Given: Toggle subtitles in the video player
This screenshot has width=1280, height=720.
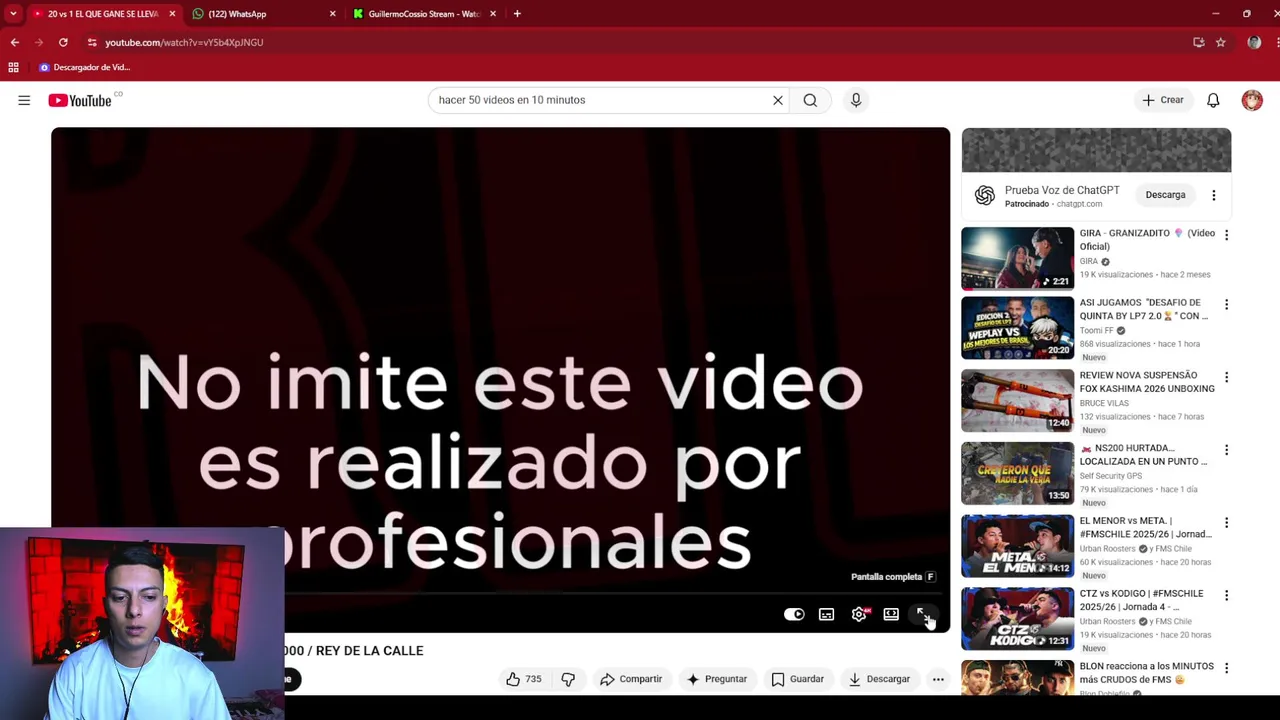Looking at the screenshot, I should (826, 614).
